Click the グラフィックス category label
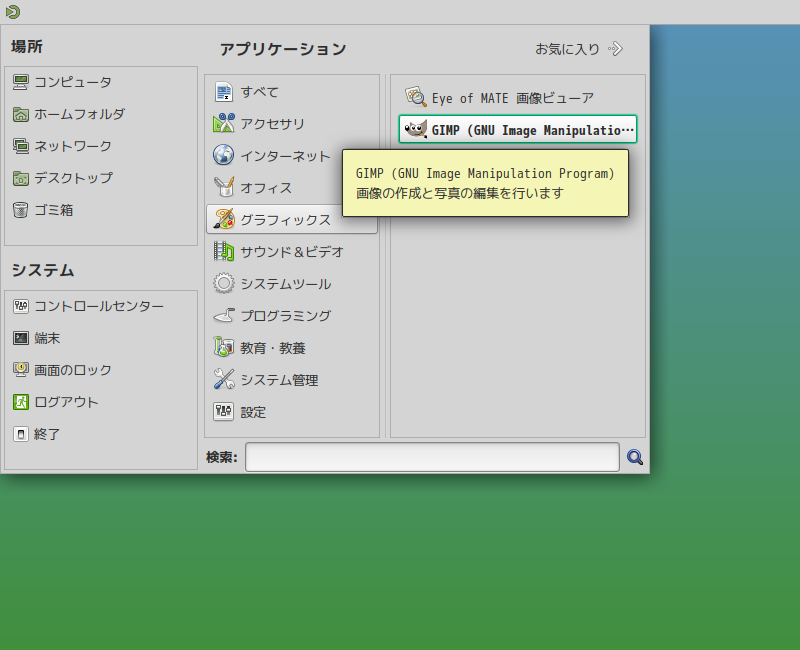The width and height of the screenshot is (800, 650). [286, 220]
